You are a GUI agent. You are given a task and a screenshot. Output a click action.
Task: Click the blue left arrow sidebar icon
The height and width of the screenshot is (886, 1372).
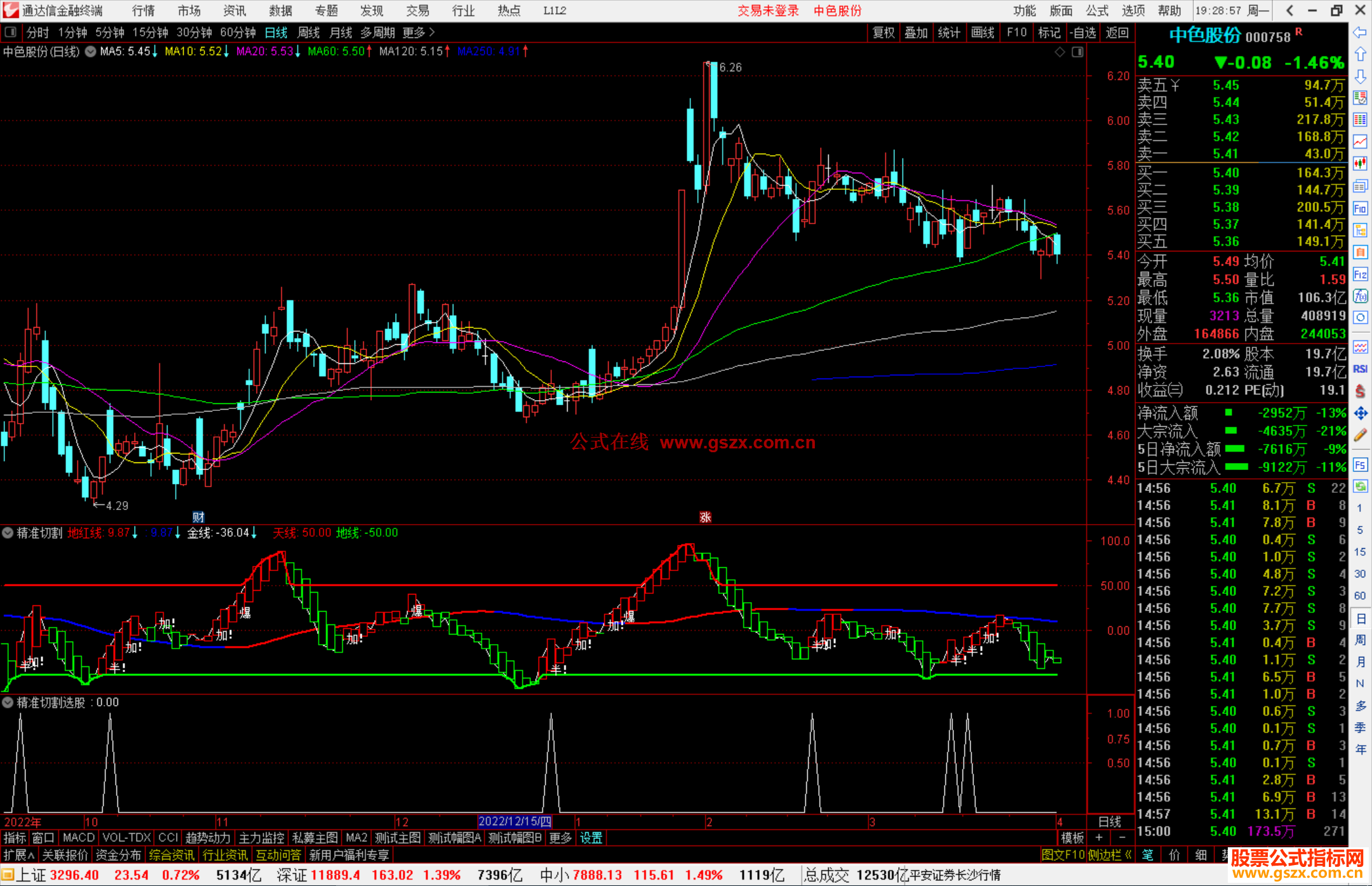pos(1360,32)
